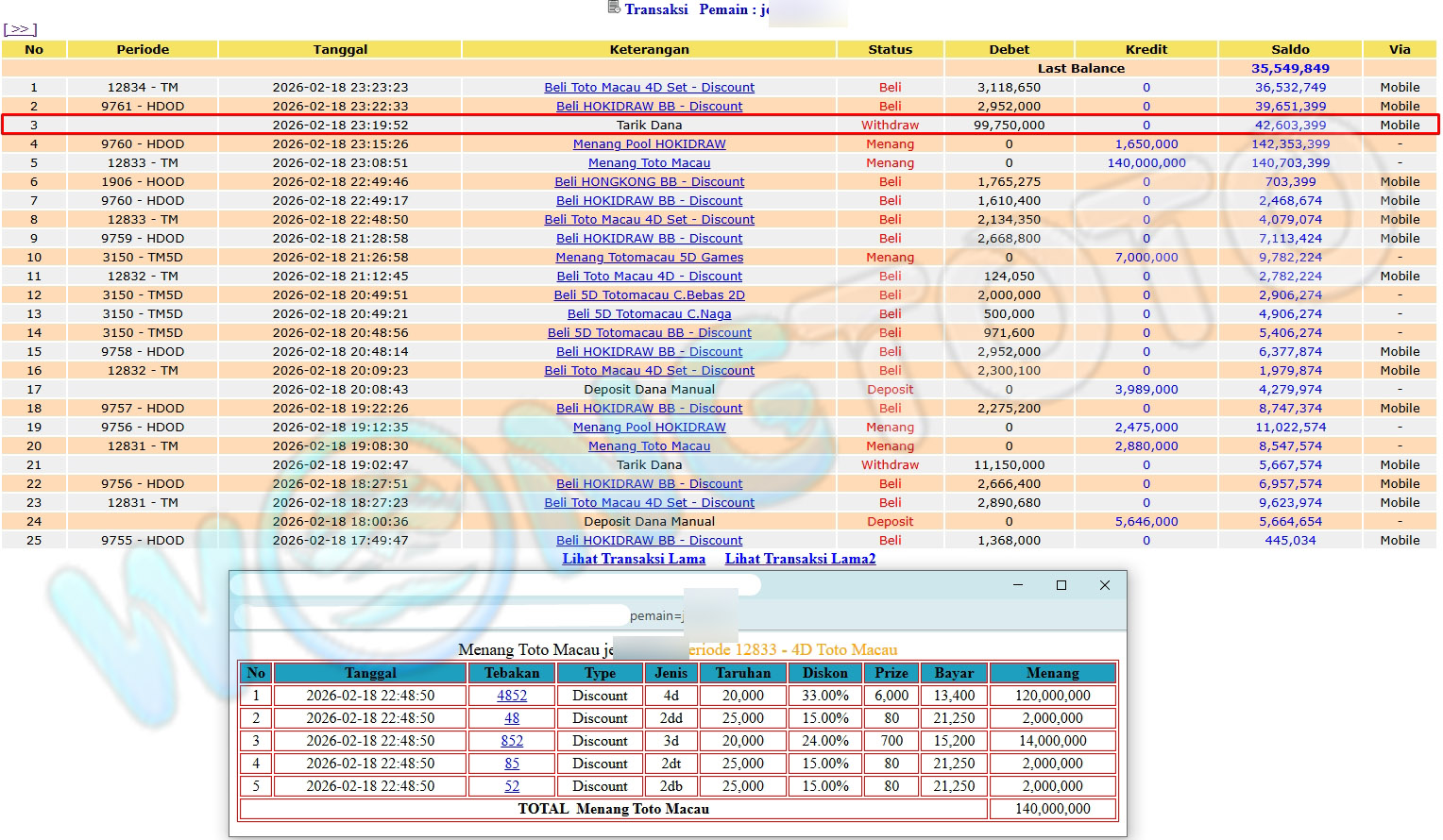This screenshot has height=840, width=1443.
Task: Open the Beli 5D Totomacau C.Bebas 2D entry
Action: click(x=649, y=294)
